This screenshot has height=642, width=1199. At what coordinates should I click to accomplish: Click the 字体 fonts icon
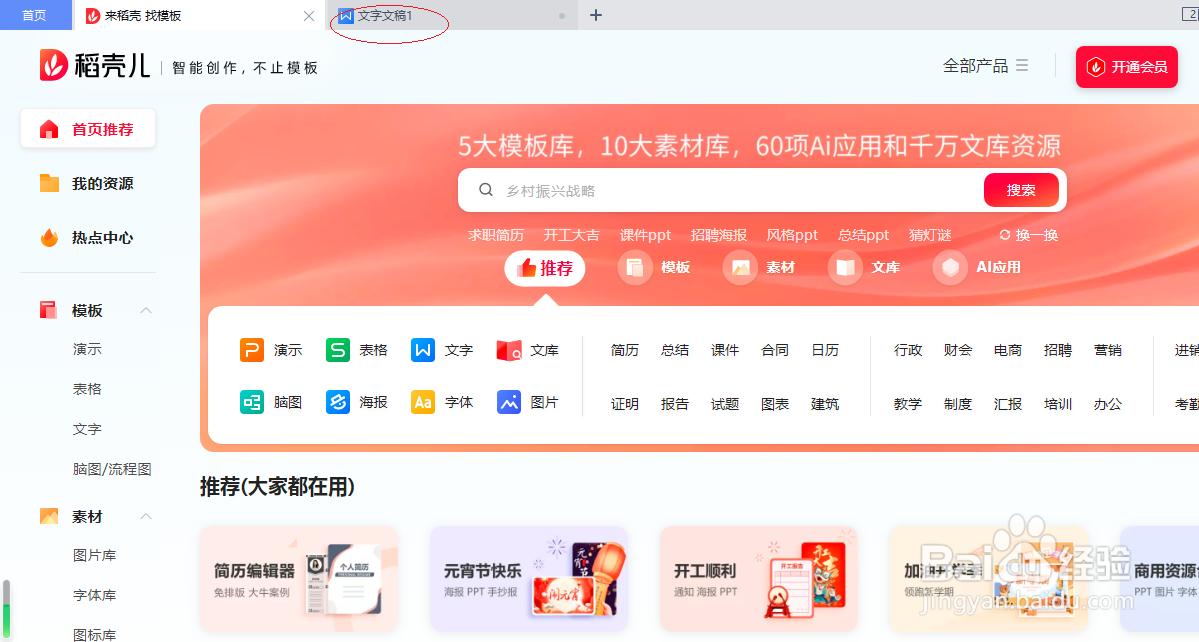[423, 404]
